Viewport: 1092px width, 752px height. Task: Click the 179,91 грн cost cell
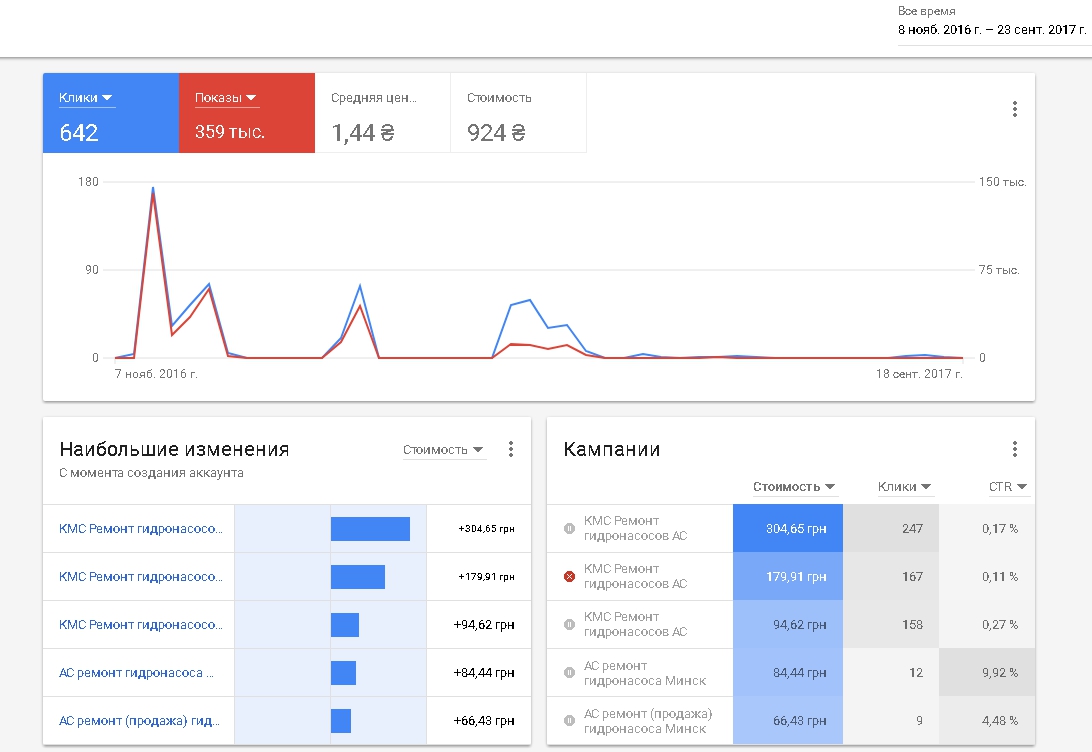[788, 577]
